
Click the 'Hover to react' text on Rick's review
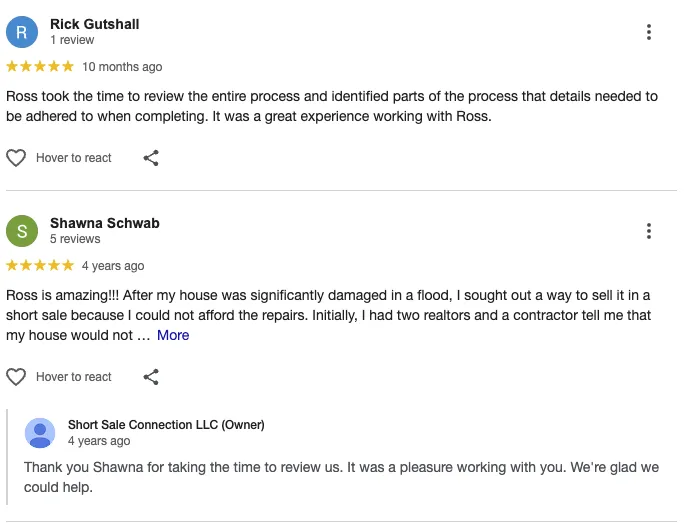click(74, 158)
